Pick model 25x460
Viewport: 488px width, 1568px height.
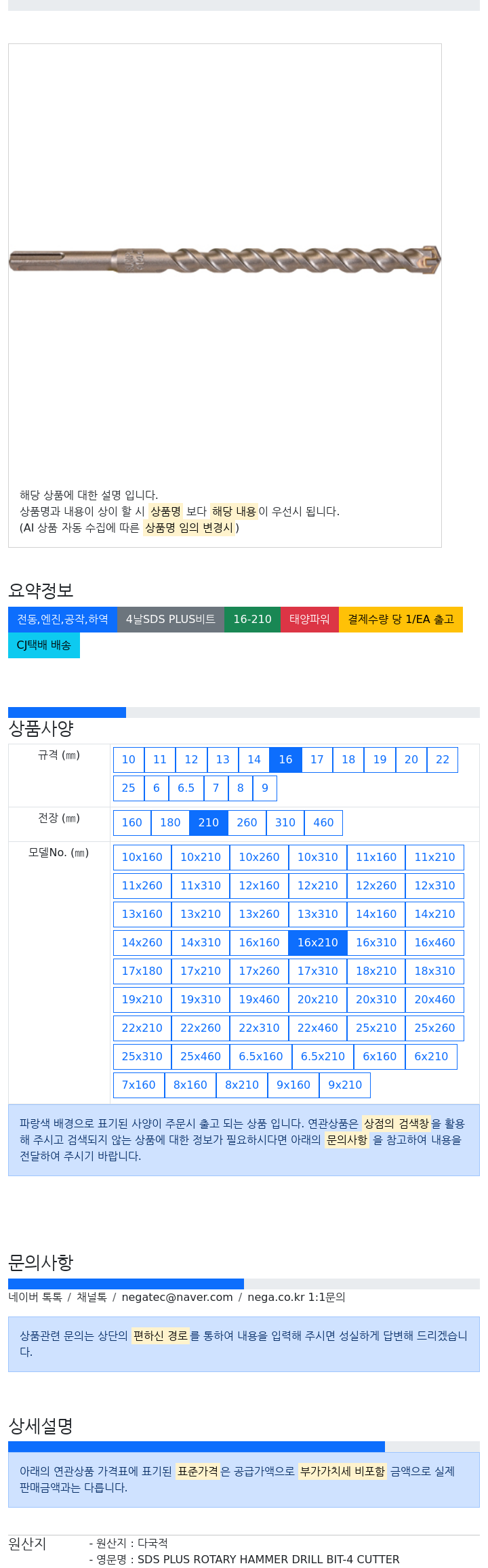point(201,1056)
